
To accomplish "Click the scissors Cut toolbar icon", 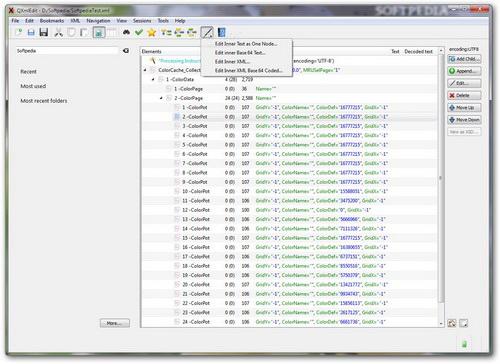I will pos(58,32).
